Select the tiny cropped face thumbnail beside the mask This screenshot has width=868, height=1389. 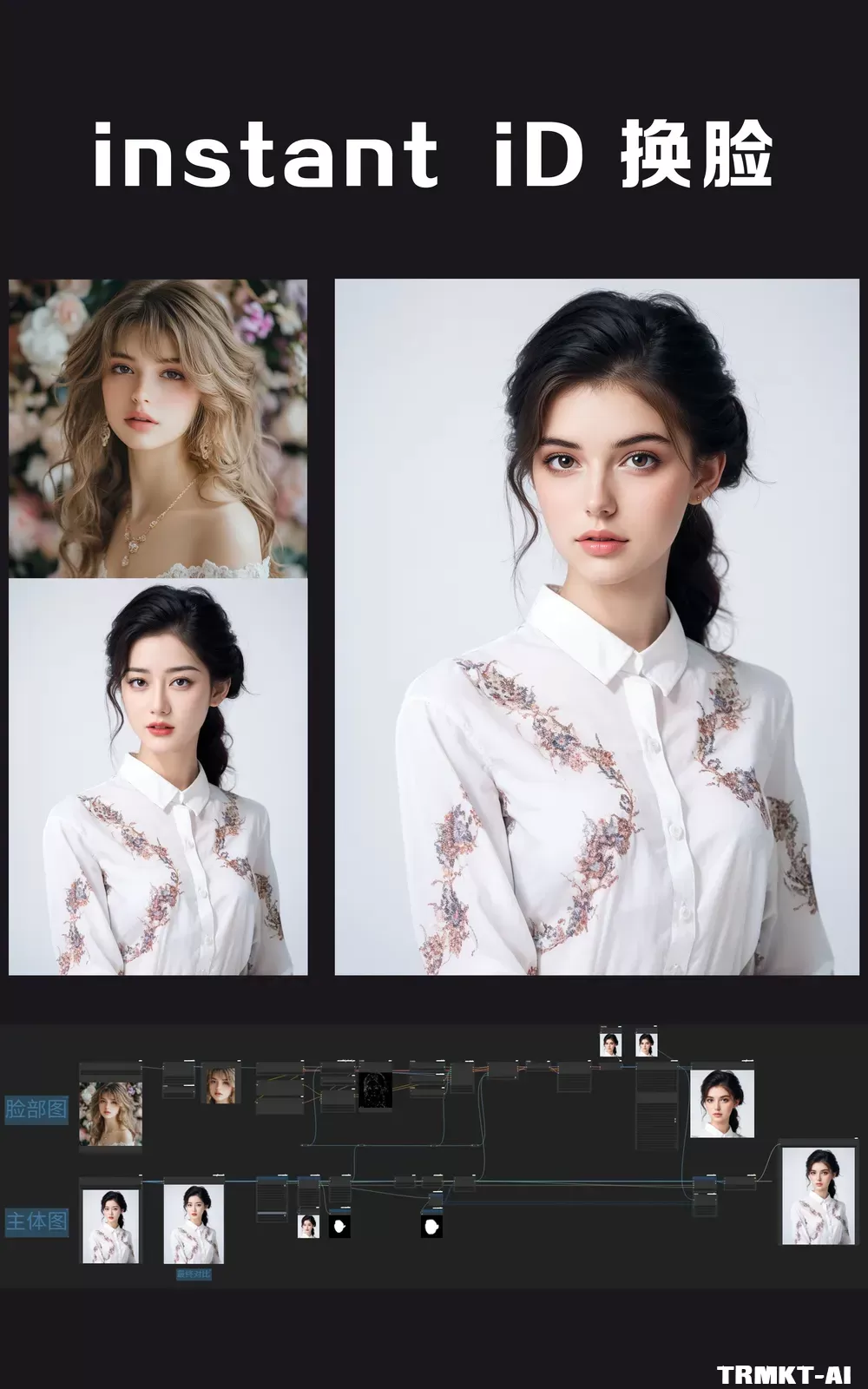[308, 1226]
